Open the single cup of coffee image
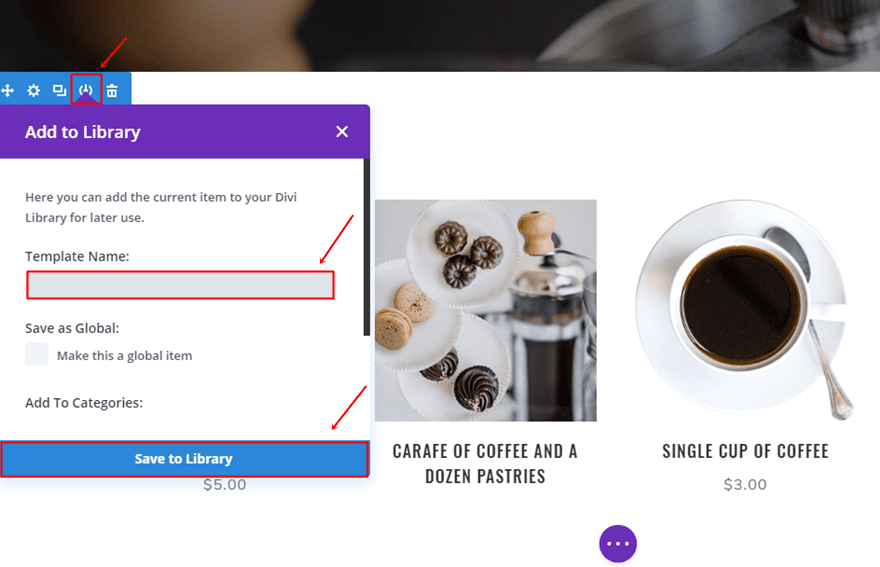The width and height of the screenshot is (880, 567). pos(745,310)
